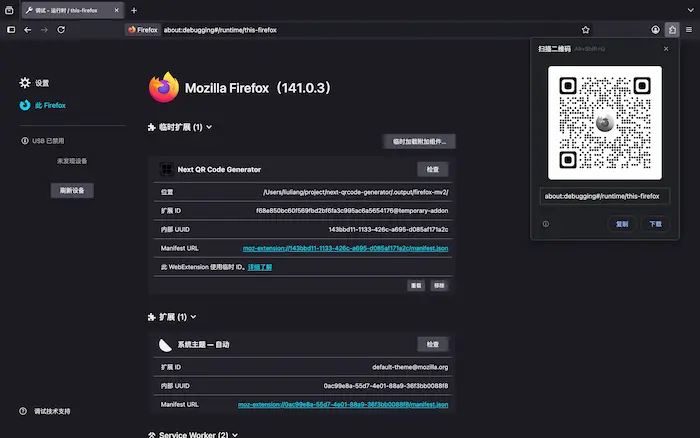Click the generated QR code image
The width and height of the screenshot is (700, 438).
pos(605,123)
